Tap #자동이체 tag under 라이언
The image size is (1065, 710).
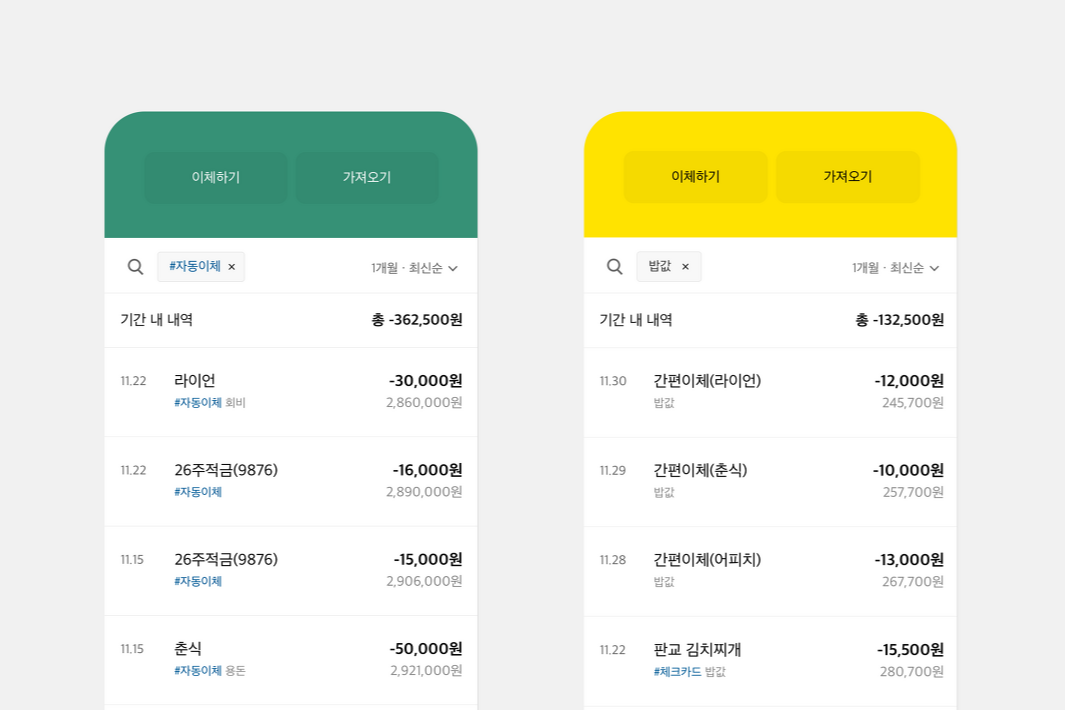coord(198,403)
